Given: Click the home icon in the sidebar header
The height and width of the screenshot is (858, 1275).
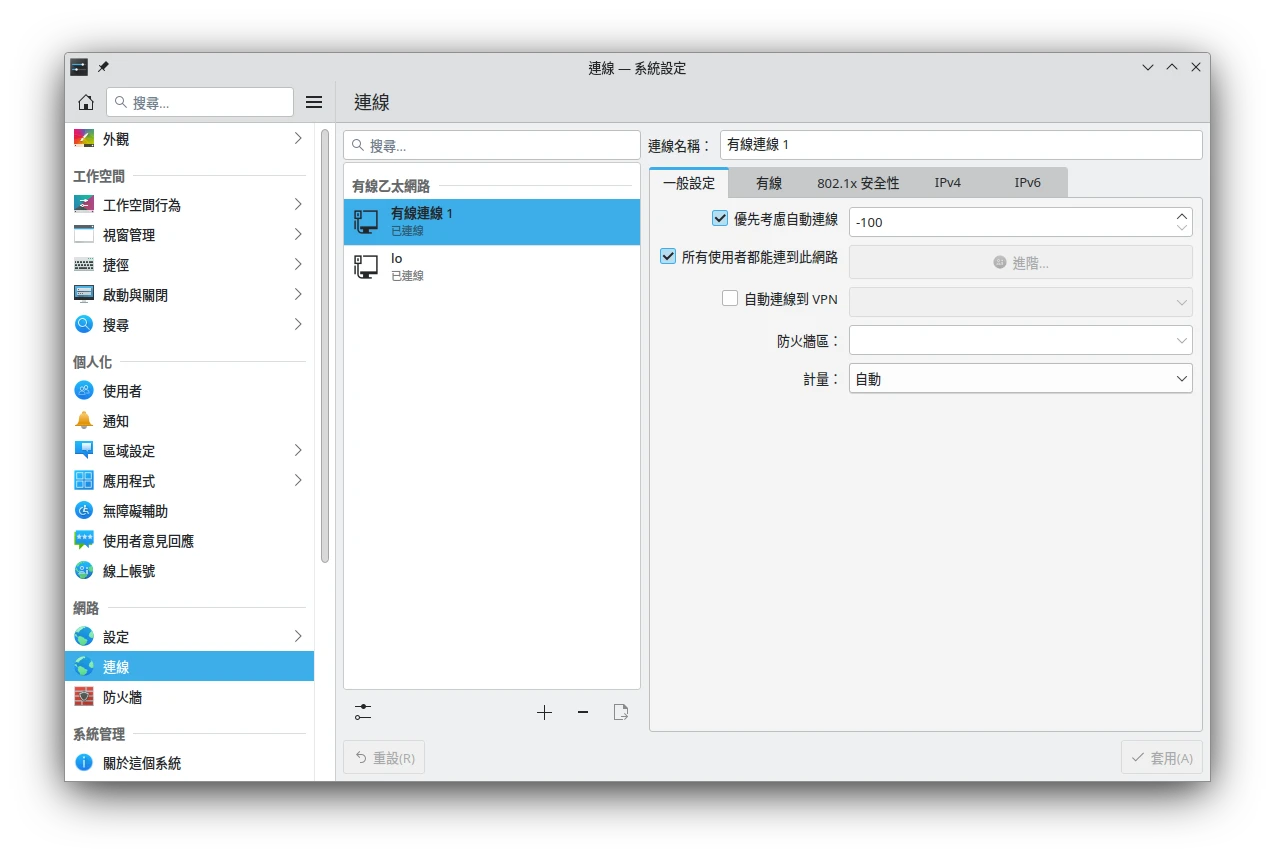Looking at the screenshot, I should (x=86, y=102).
